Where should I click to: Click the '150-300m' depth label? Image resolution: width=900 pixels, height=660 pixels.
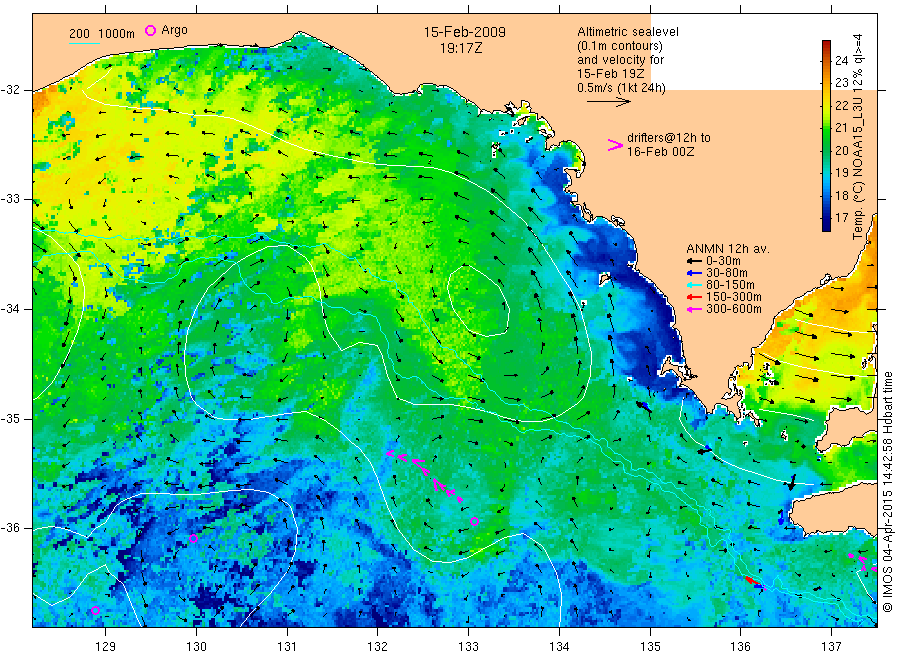click(733, 297)
